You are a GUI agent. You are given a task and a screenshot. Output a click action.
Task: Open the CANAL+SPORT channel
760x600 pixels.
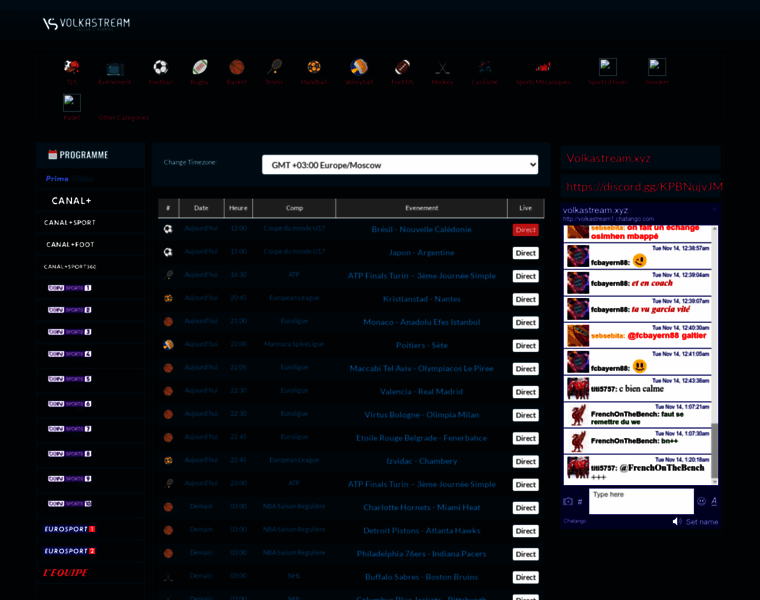(x=70, y=222)
